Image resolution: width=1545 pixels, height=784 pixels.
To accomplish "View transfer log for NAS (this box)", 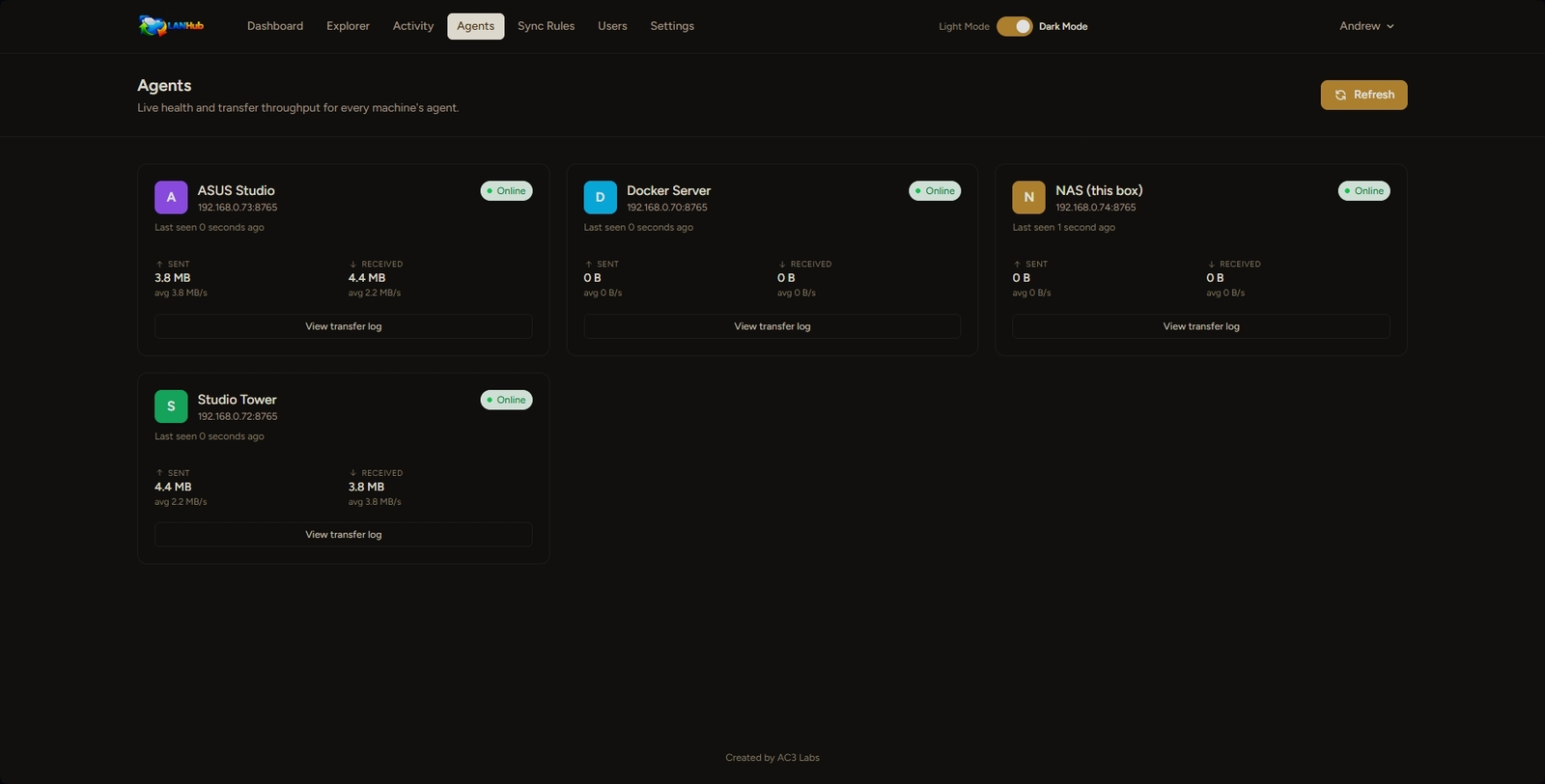I will pyautogui.click(x=1200, y=326).
